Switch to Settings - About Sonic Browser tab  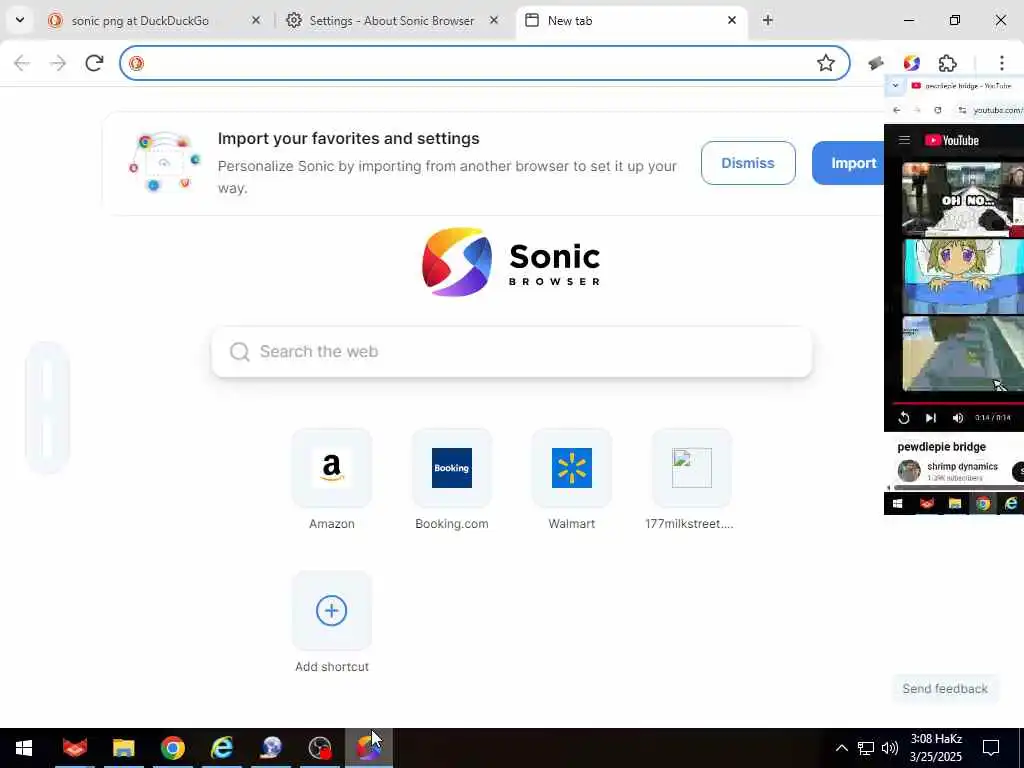pos(391,21)
